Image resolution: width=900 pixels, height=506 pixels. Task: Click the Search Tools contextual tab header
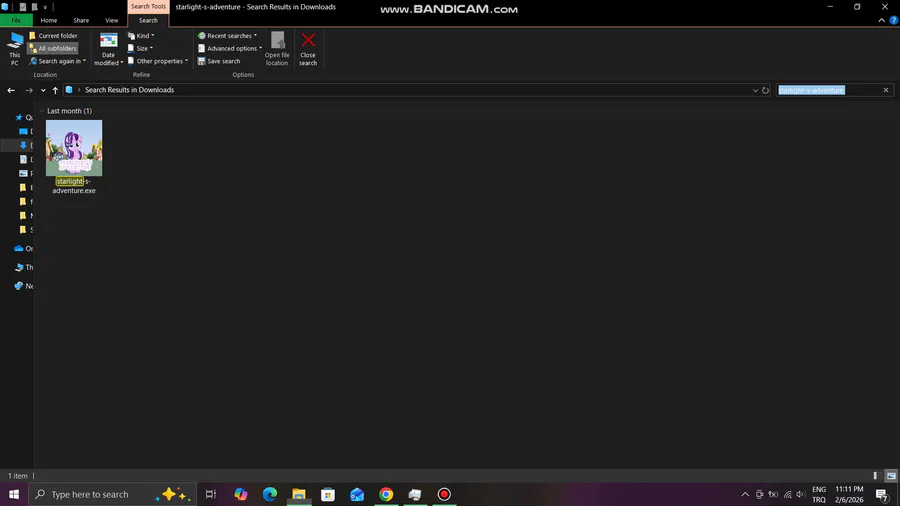pyautogui.click(x=148, y=6)
